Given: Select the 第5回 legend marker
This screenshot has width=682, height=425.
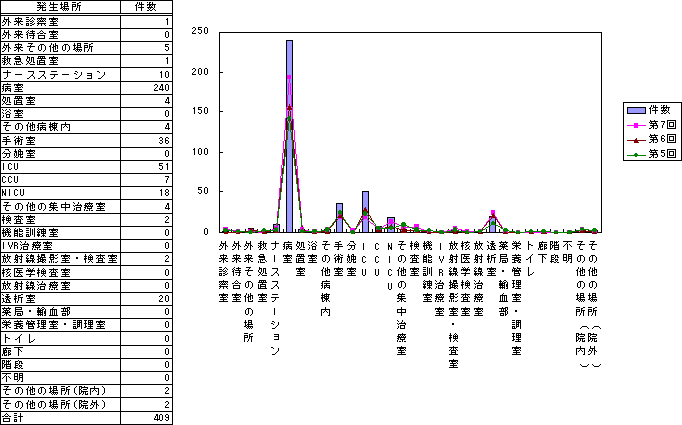Looking at the screenshot, I should (x=634, y=156).
